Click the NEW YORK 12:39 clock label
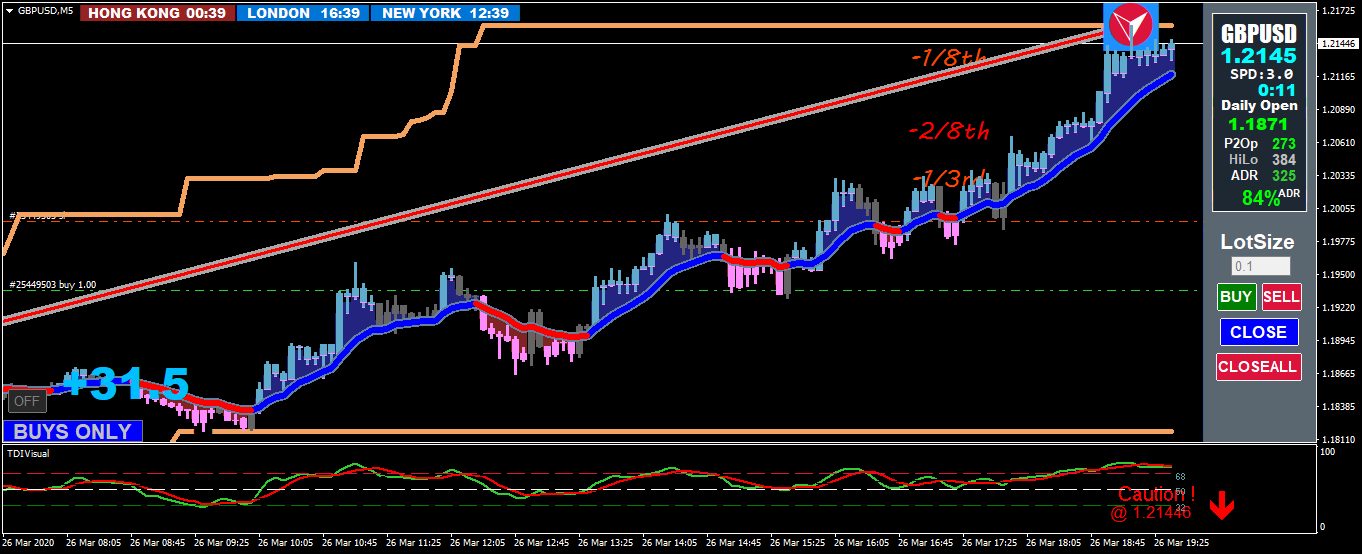The width and height of the screenshot is (1362, 554). 445,13
